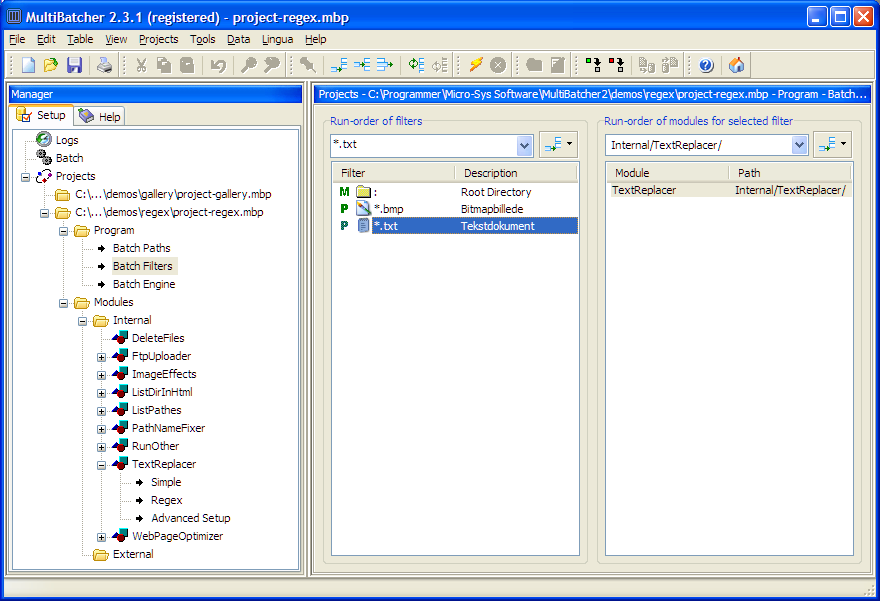Select the Simple item under TextReplacer

pyautogui.click(x=166, y=482)
